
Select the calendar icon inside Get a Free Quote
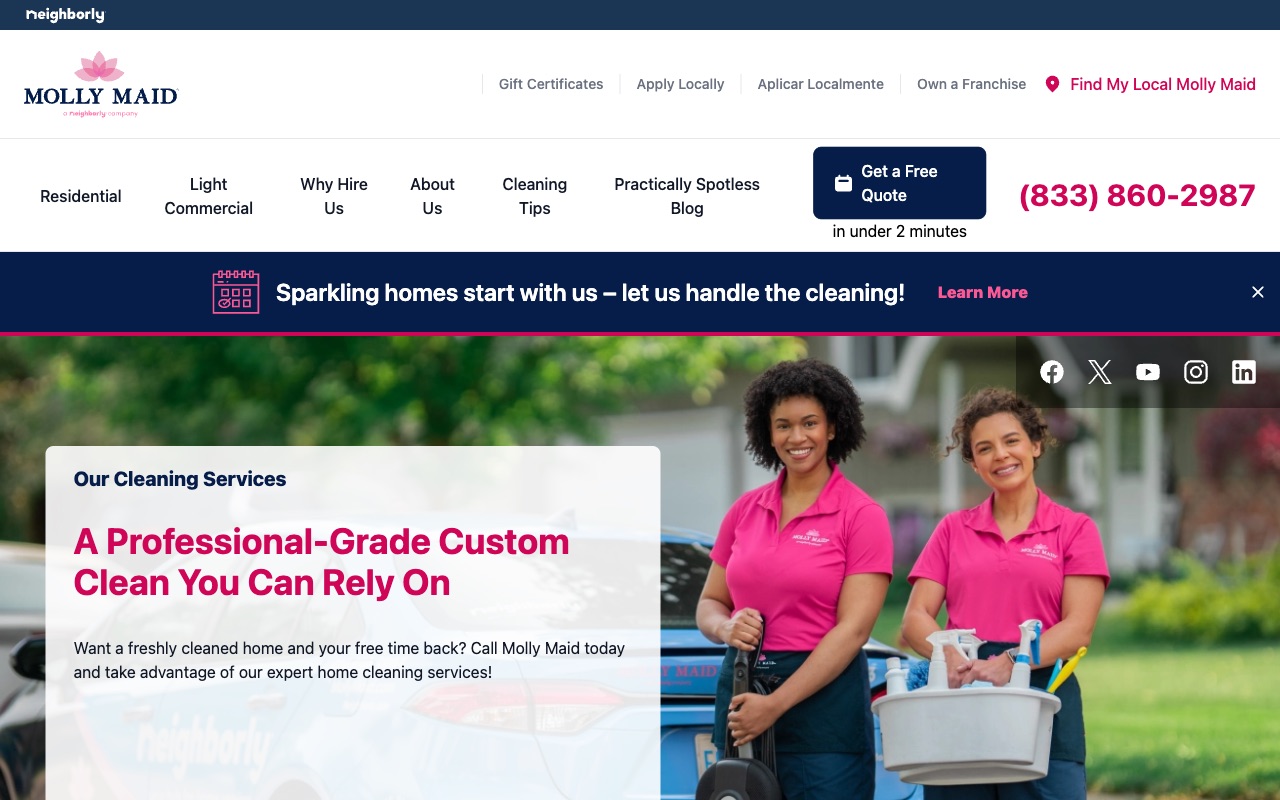(x=843, y=182)
